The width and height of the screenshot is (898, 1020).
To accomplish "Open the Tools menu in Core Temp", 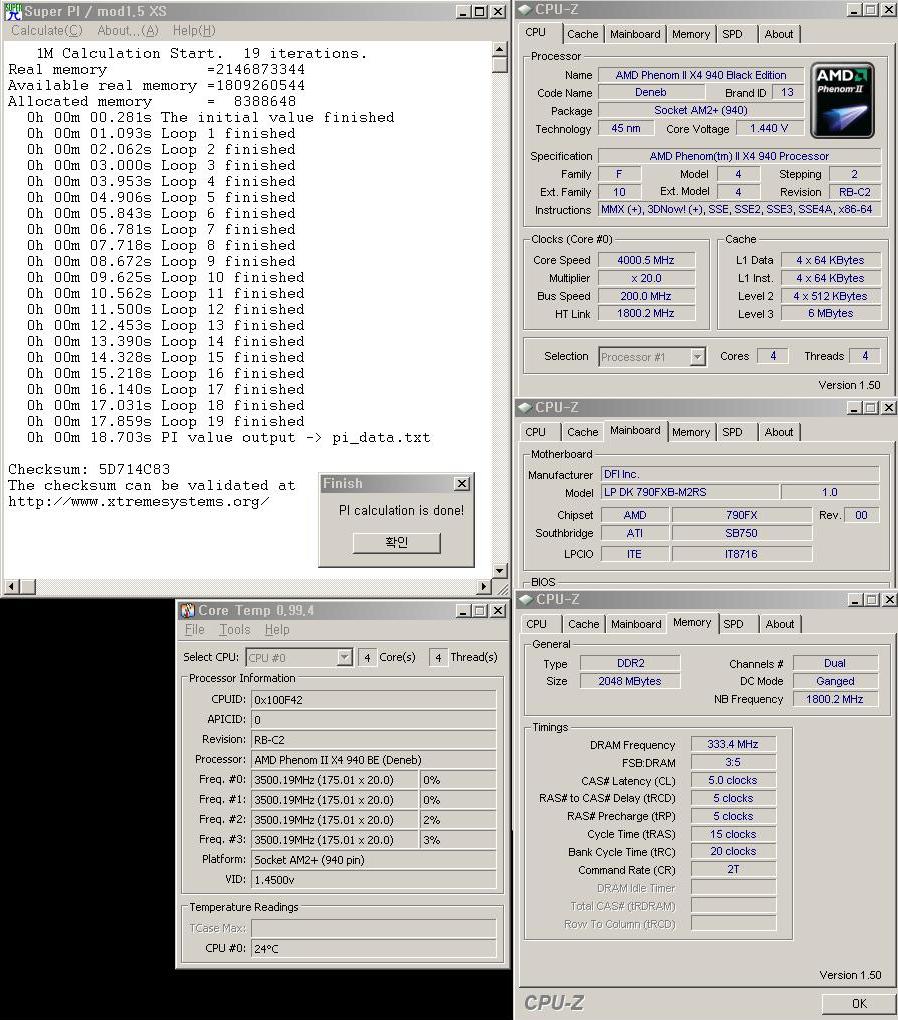I will 235,630.
